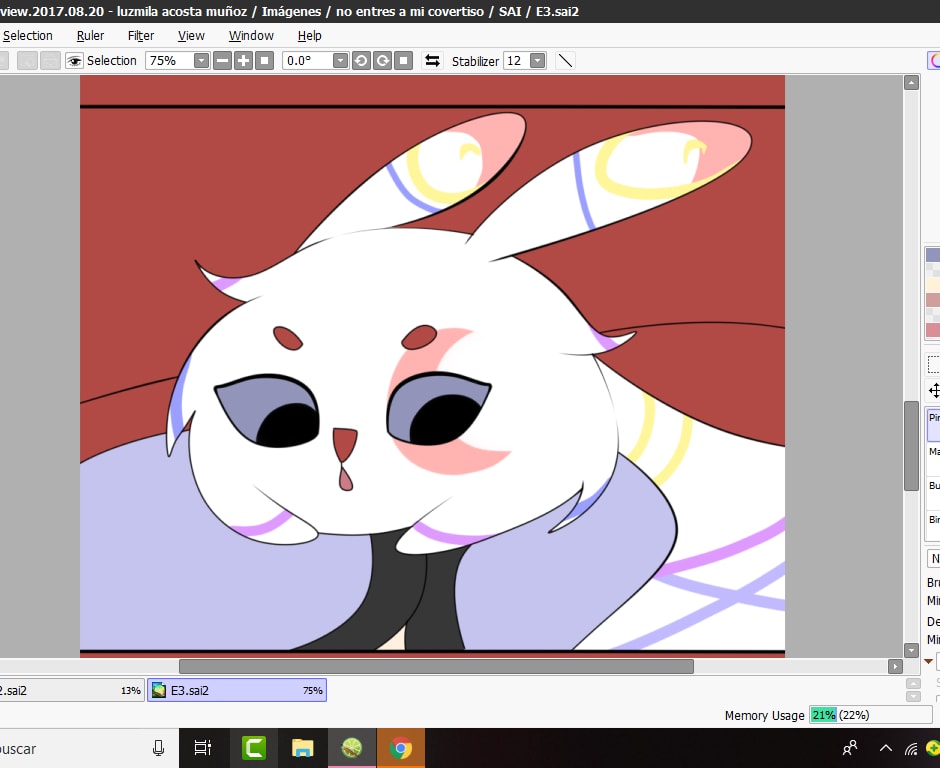Toggle the Selection visibility eye icon
Viewport: 940px width, 768px height.
[x=75, y=61]
